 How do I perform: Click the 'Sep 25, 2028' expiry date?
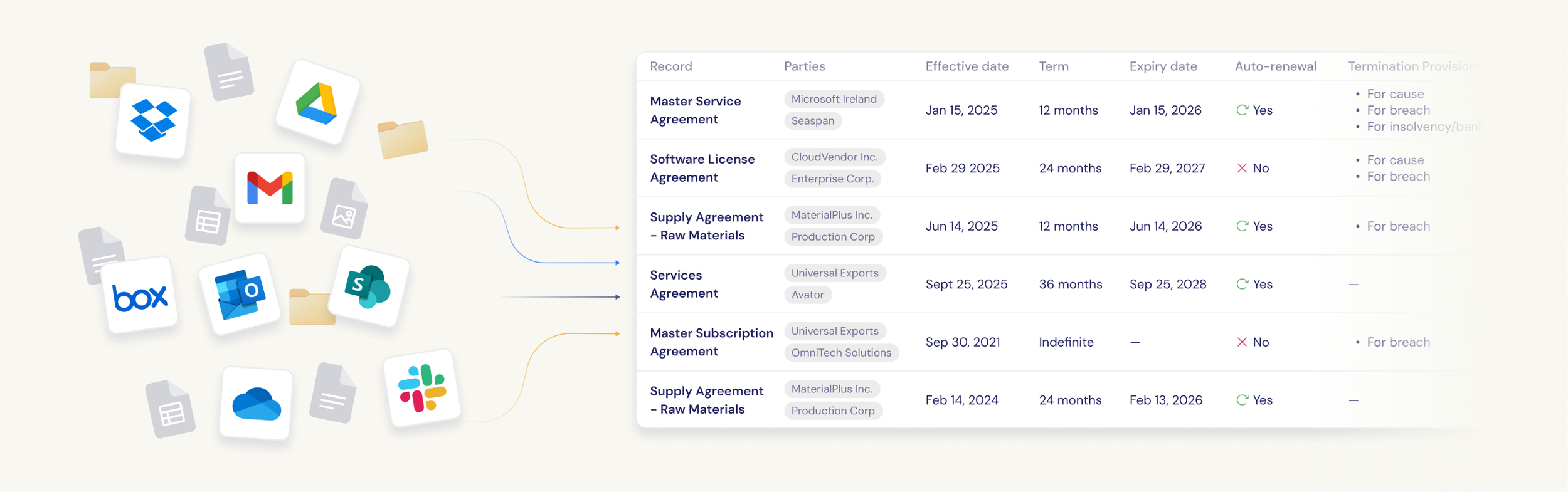point(1168,284)
